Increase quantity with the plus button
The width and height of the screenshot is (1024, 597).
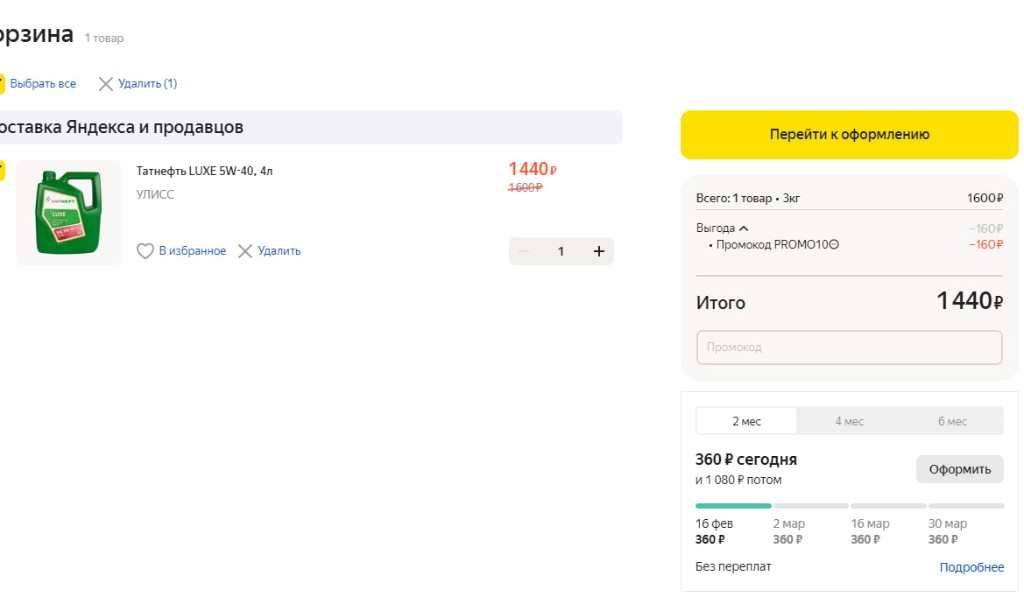(599, 251)
